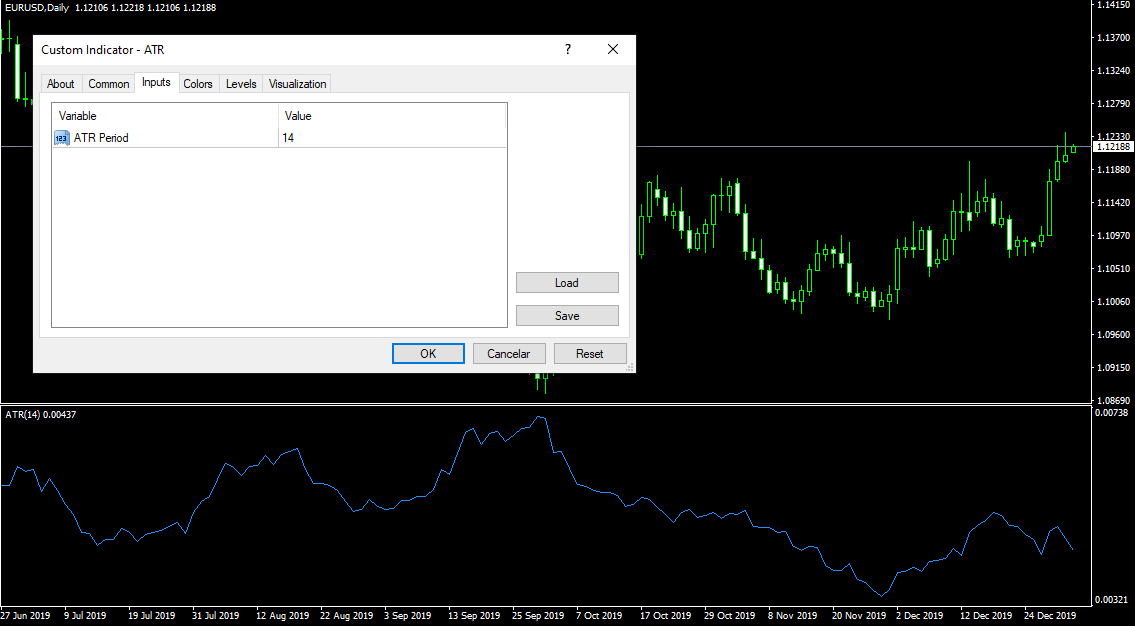Viewport: 1135px width, 626px height.
Task: Click the 25 Sep 2019 date label
Action: (x=536, y=616)
